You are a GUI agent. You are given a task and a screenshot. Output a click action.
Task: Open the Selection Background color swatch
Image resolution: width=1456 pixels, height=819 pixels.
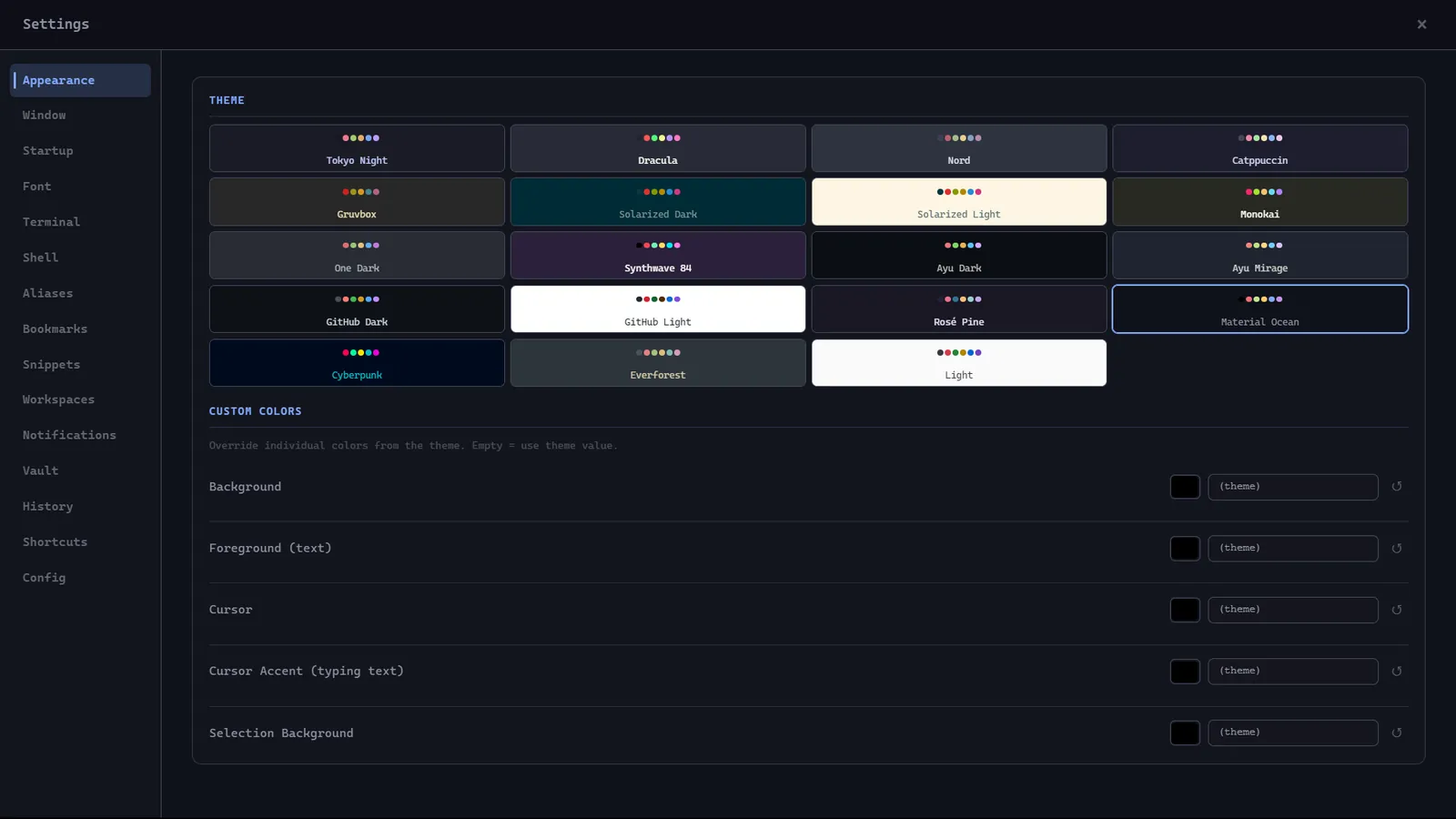point(1185,733)
